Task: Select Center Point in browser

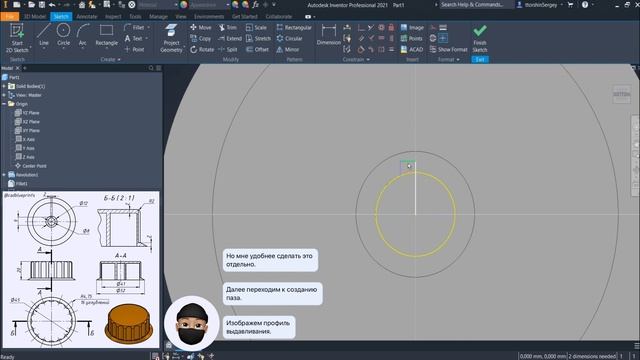Action: [x=31, y=166]
